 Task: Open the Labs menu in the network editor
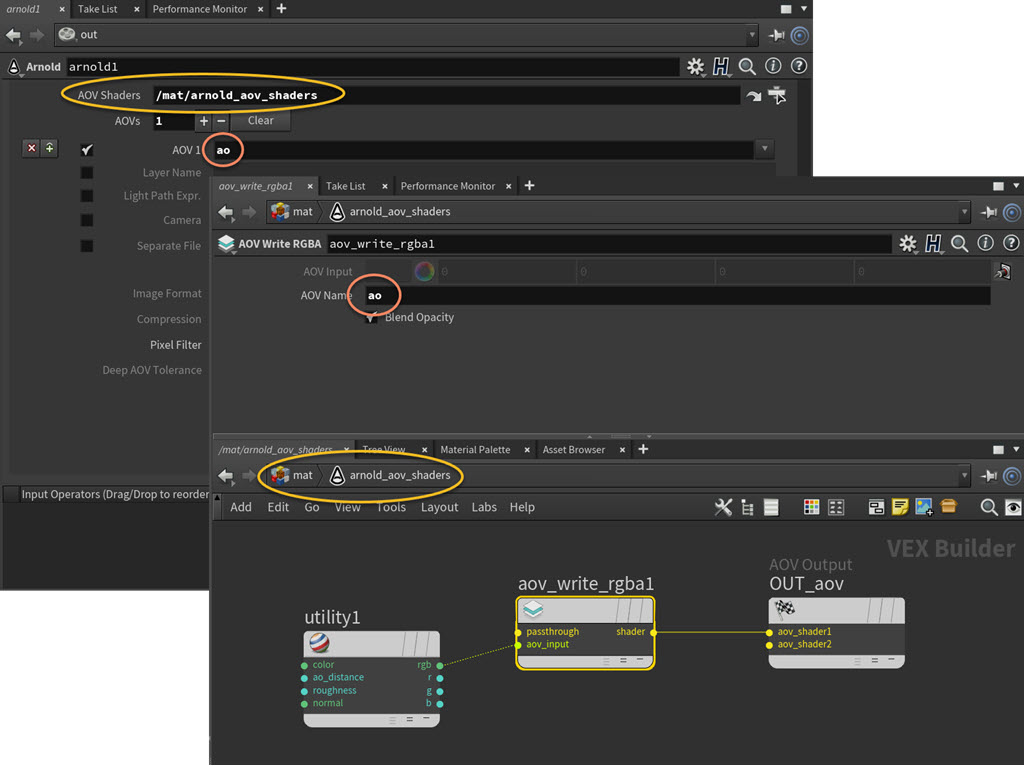coord(484,507)
